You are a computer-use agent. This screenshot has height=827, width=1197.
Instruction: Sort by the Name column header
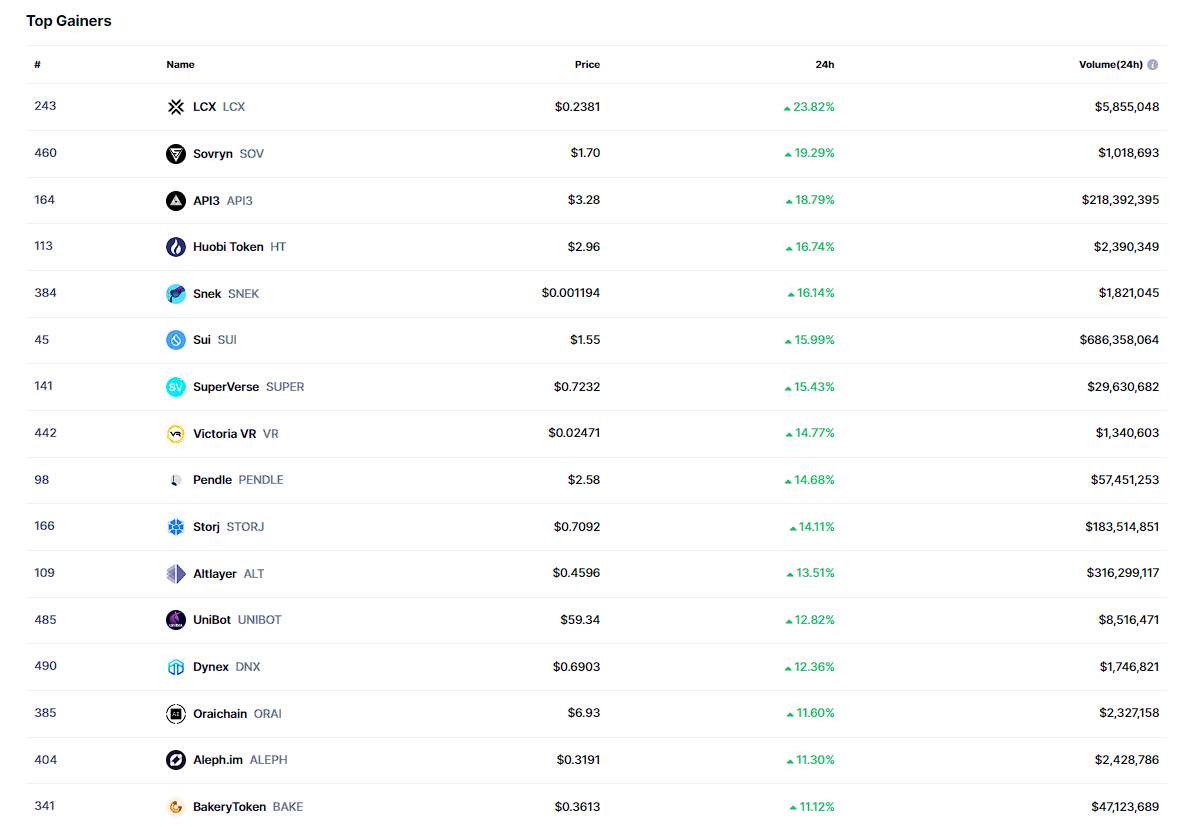pos(180,65)
